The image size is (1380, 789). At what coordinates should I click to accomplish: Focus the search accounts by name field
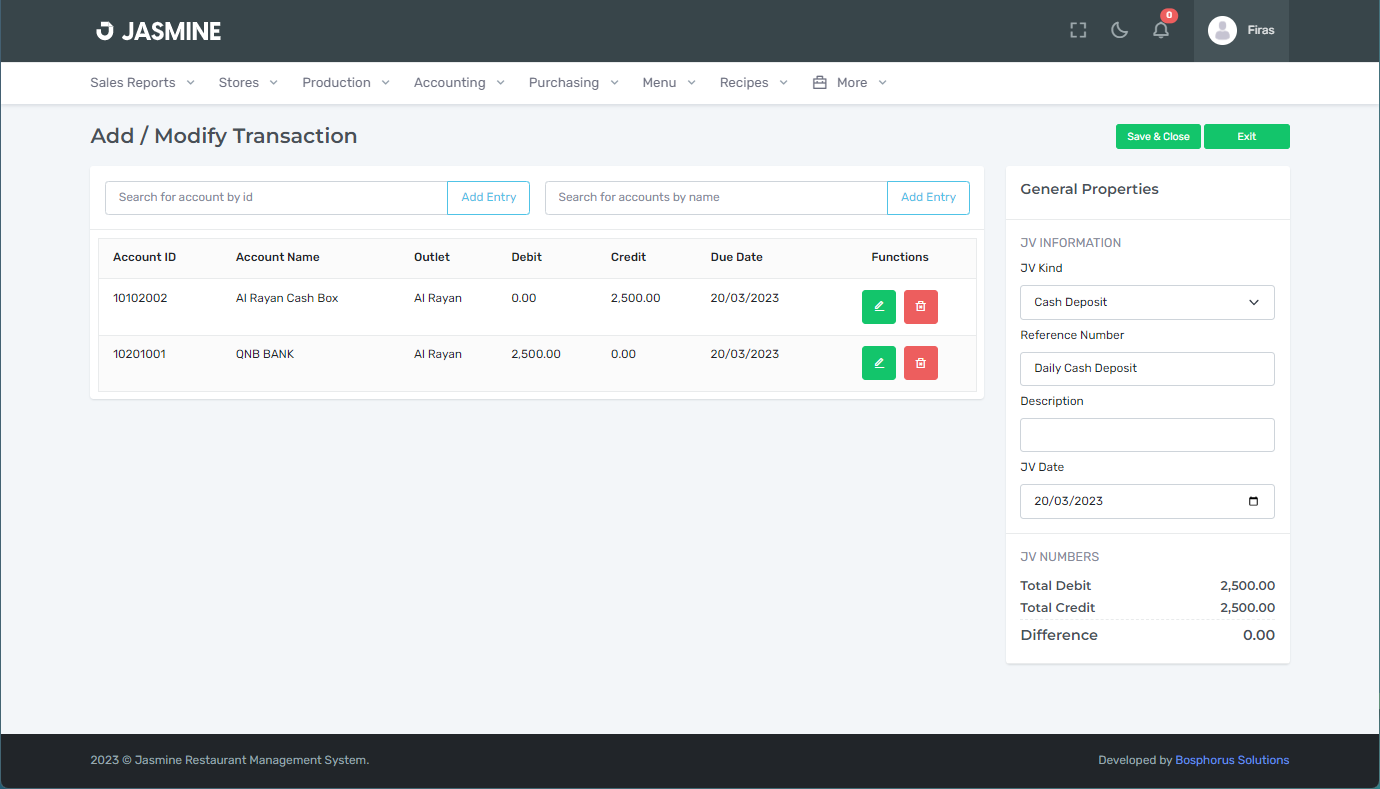tap(715, 198)
